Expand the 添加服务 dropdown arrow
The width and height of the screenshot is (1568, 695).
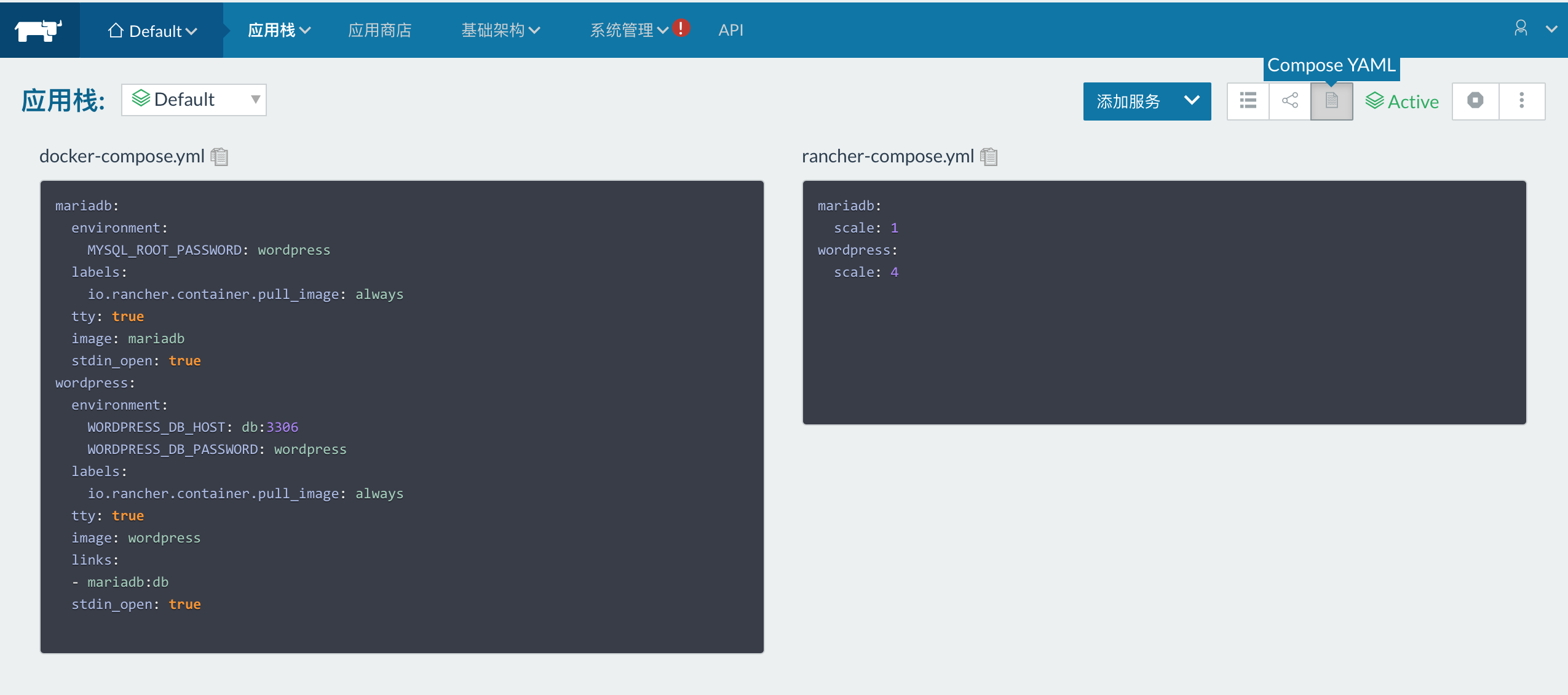pyautogui.click(x=1192, y=100)
